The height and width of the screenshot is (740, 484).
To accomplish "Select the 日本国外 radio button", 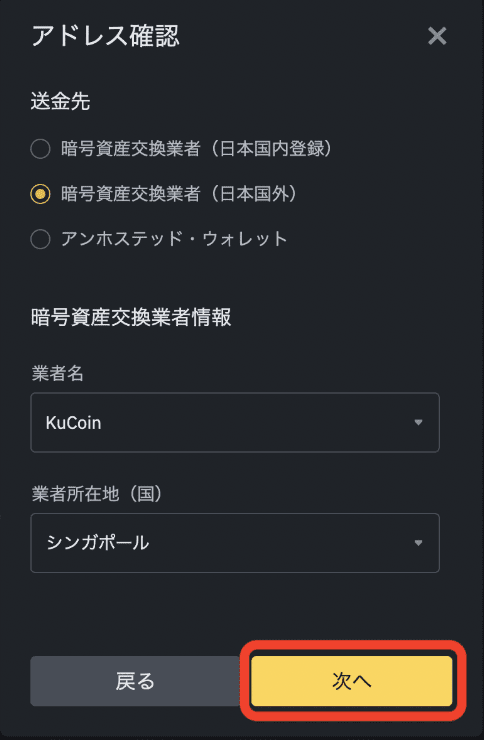I will [x=41, y=194].
